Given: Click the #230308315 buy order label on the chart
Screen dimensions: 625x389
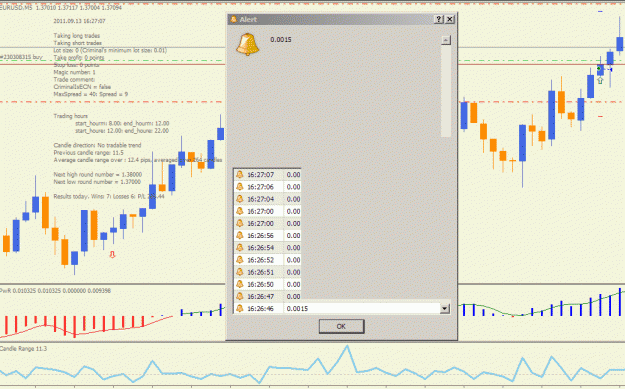Looking at the screenshot, I should click(21, 57).
